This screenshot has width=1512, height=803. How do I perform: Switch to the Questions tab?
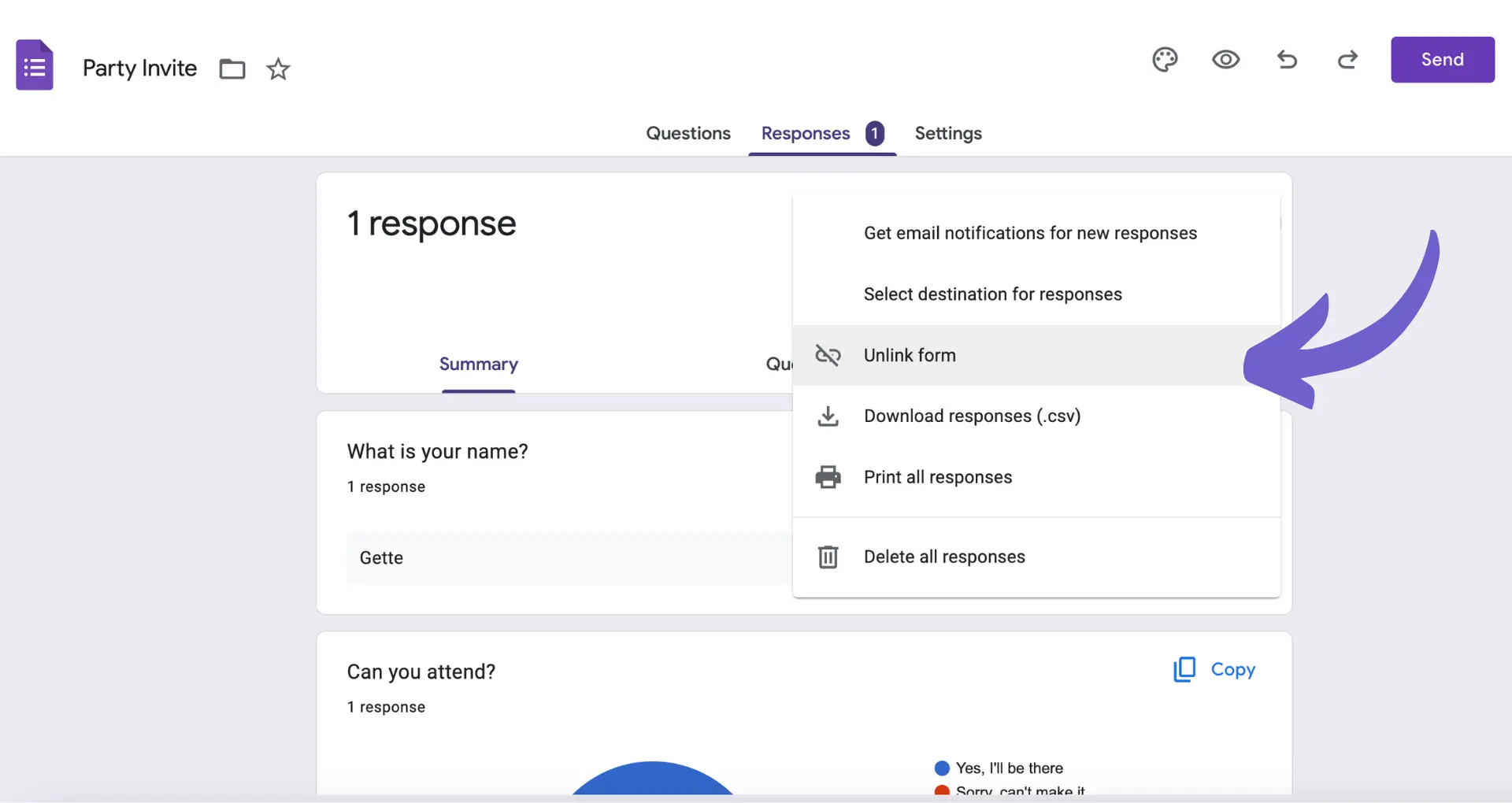688,133
